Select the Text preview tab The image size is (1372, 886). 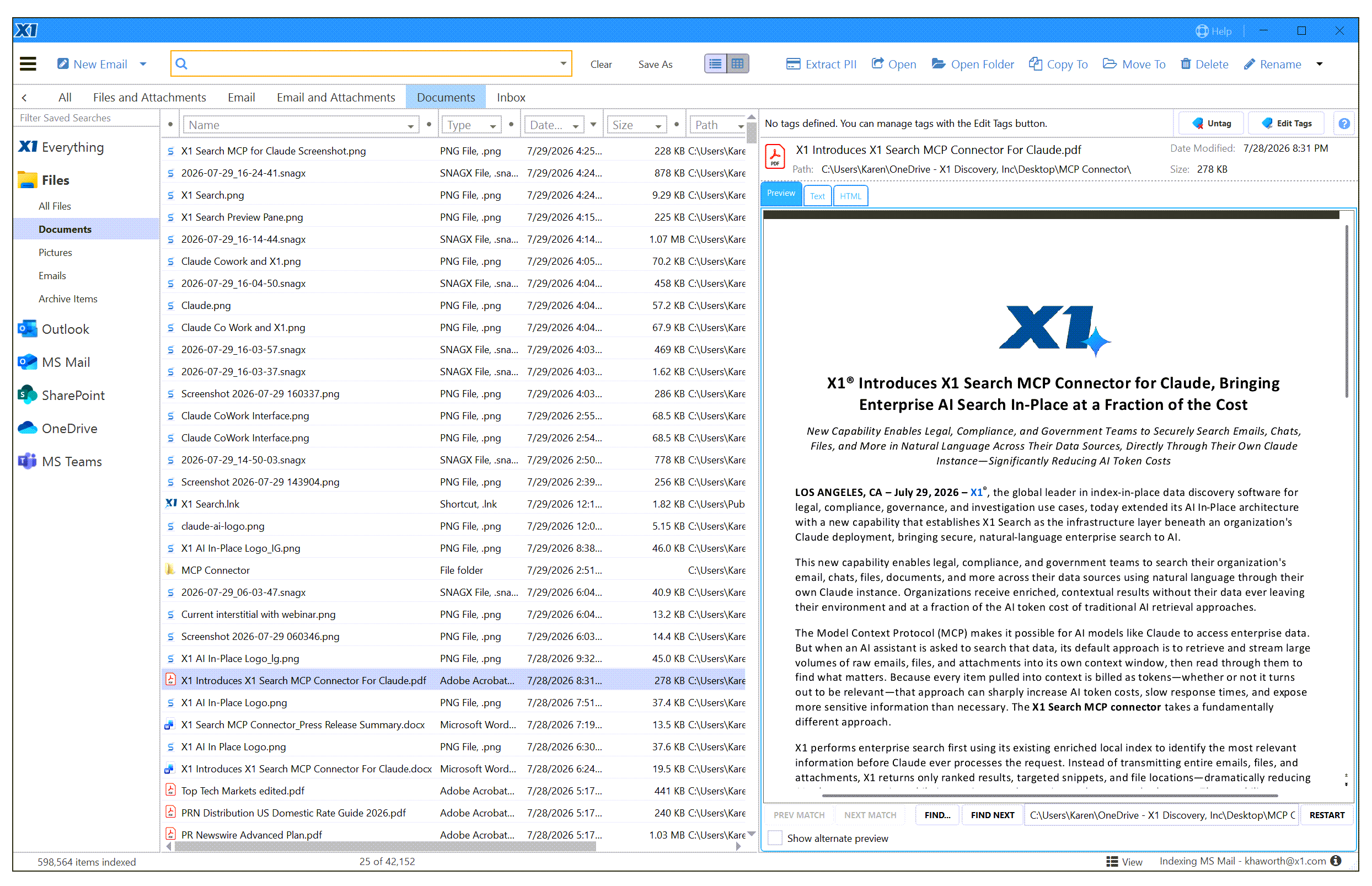coord(817,196)
